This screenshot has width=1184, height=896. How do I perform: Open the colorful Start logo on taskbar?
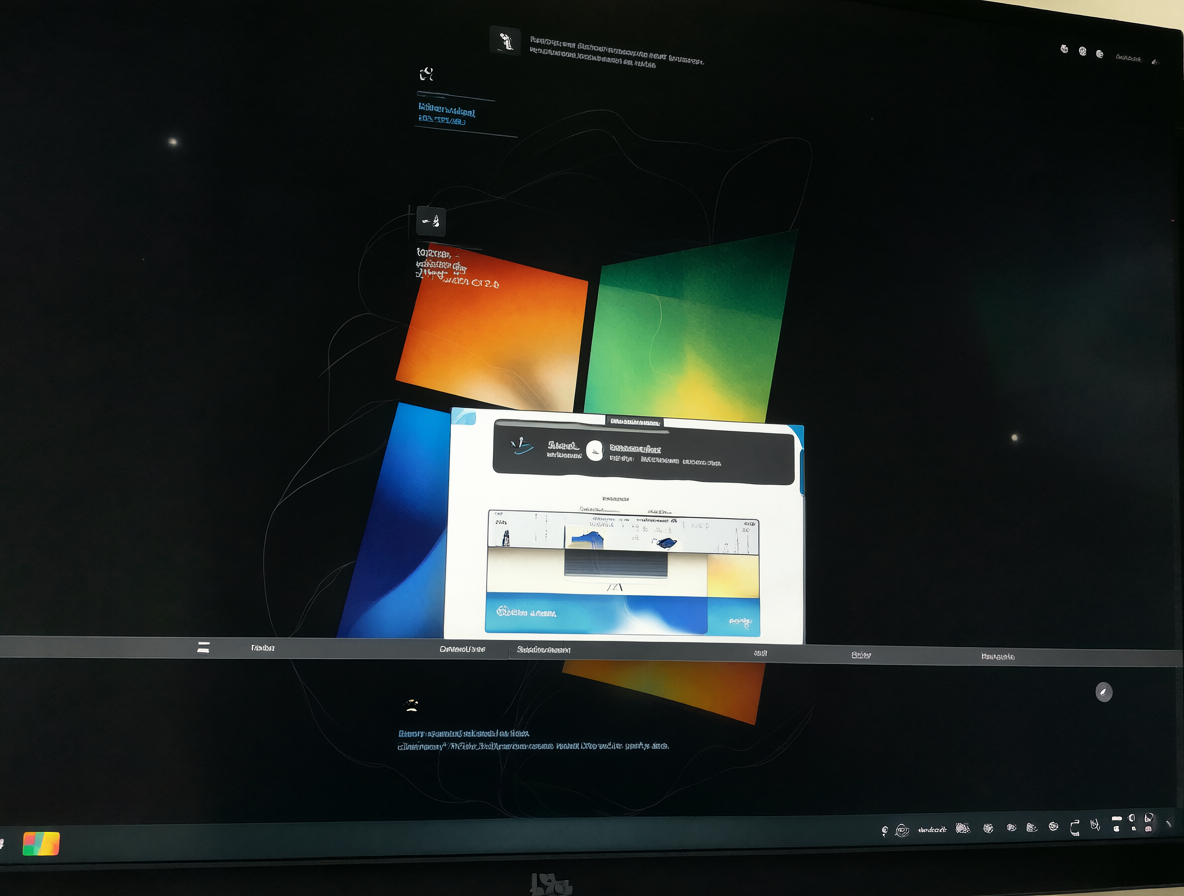pos(42,843)
